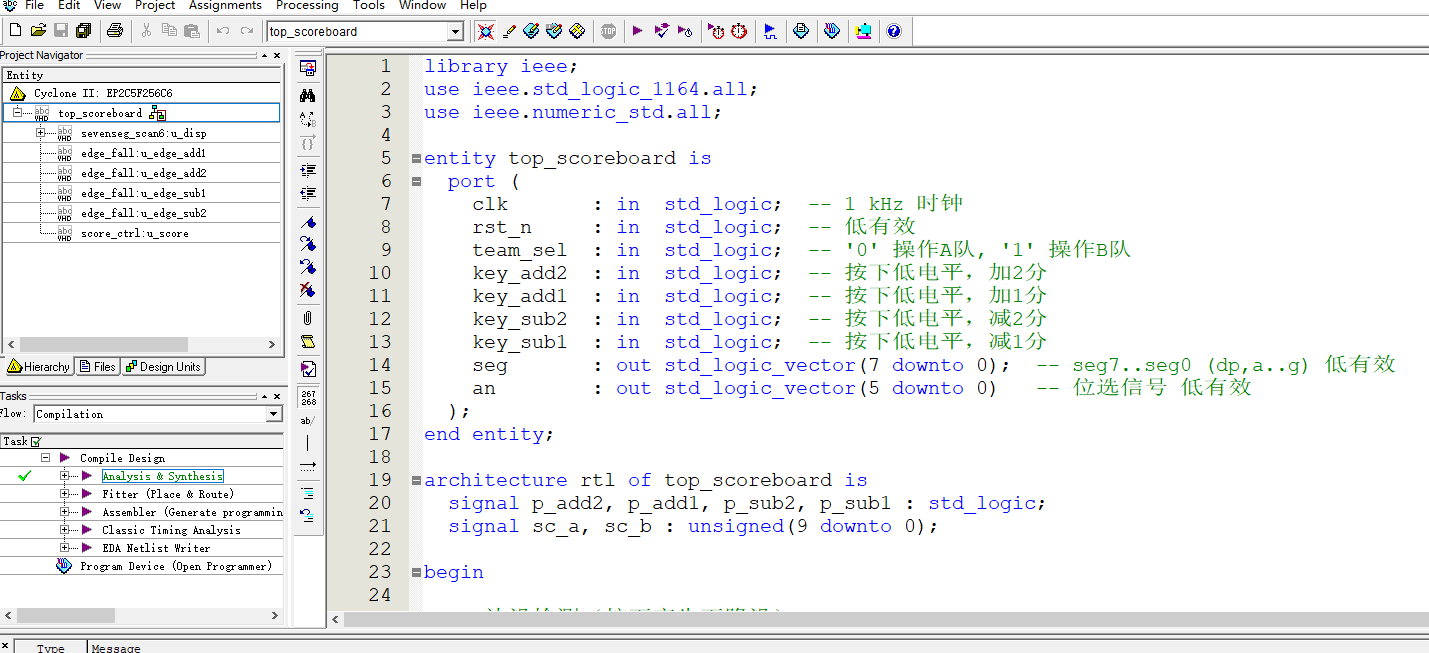Click the paperclip Insert File icon
This screenshot has height=653, width=1429.
point(308,318)
